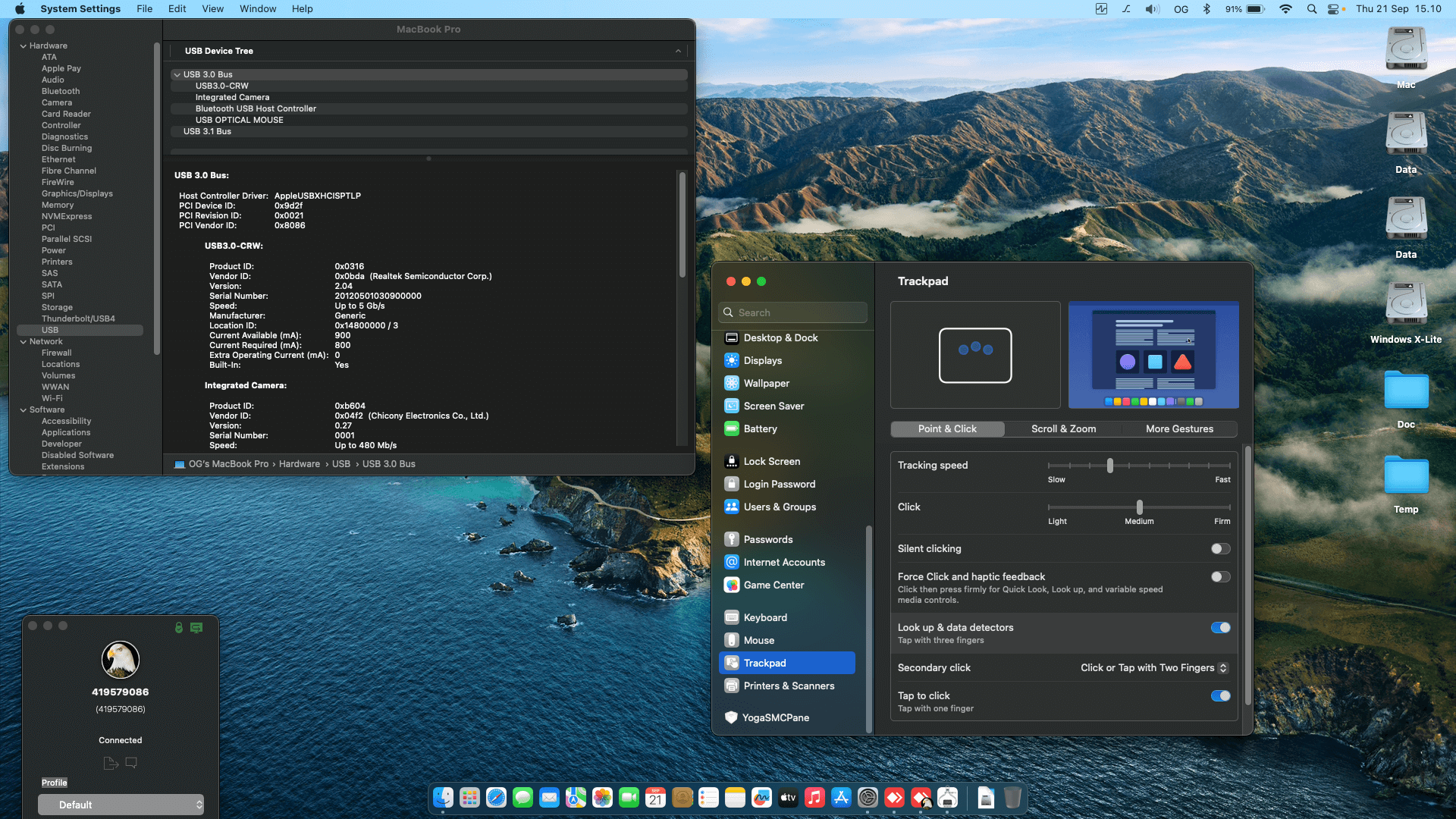Open Profile Default dropdown
Viewport: 1456px width, 819px height.
point(121,805)
